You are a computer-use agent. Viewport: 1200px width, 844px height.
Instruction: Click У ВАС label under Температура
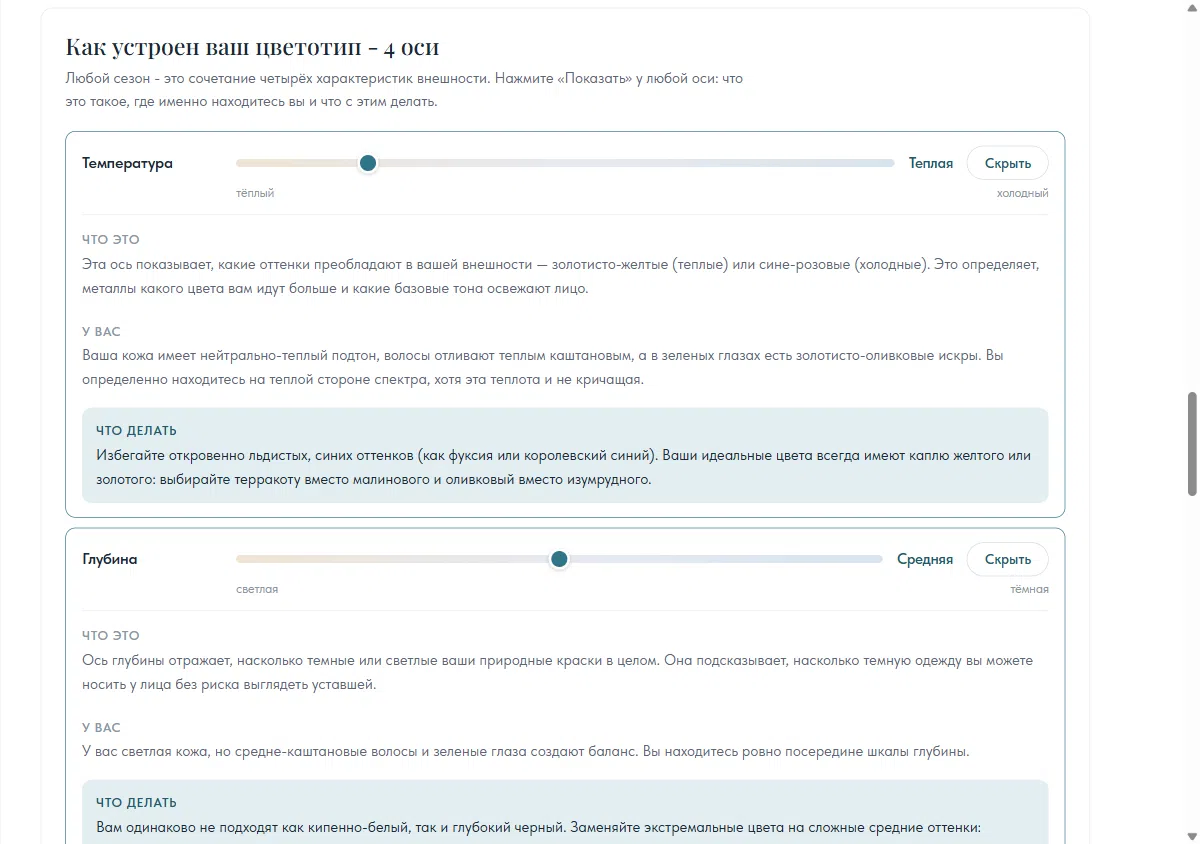(101, 331)
